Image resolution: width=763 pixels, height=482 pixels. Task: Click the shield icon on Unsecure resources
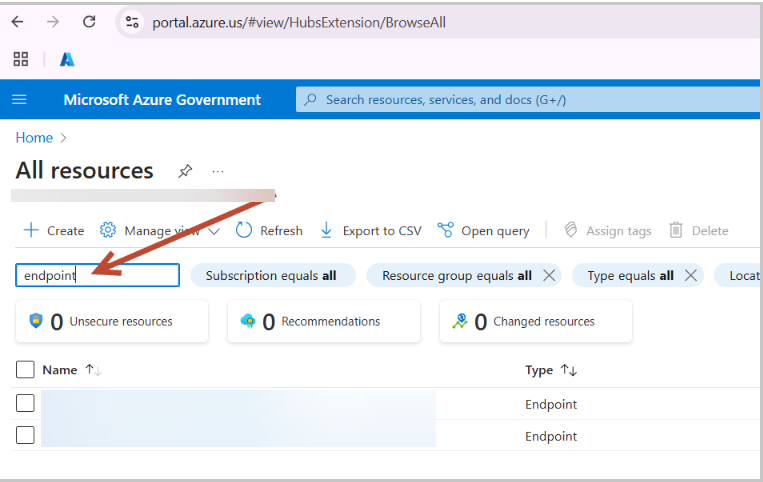tap(36, 321)
